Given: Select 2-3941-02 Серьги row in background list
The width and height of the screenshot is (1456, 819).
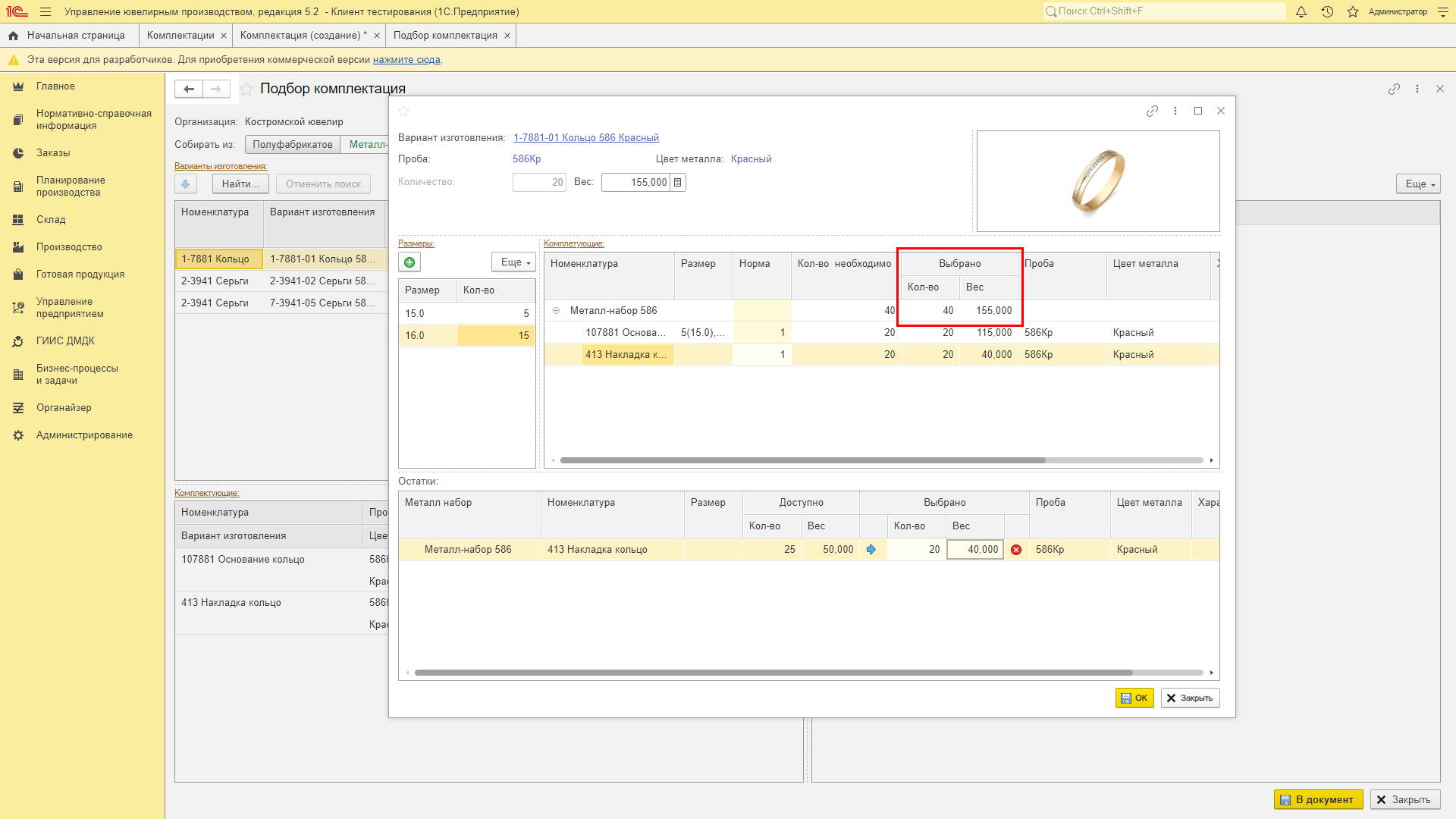Looking at the screenshot, I should [281, 281].
